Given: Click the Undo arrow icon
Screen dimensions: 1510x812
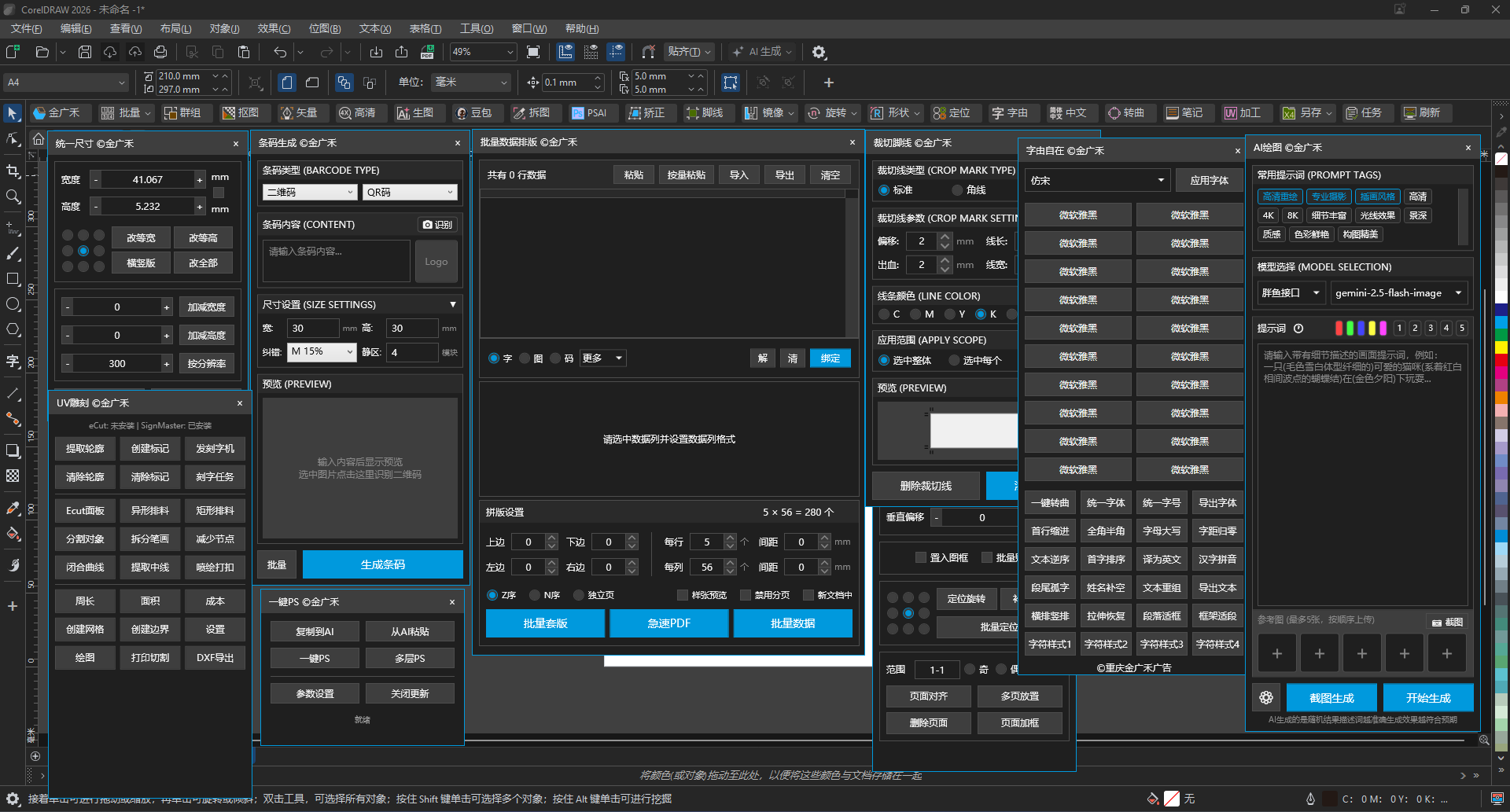Looking at the screenshot, I should coord(279,52).
